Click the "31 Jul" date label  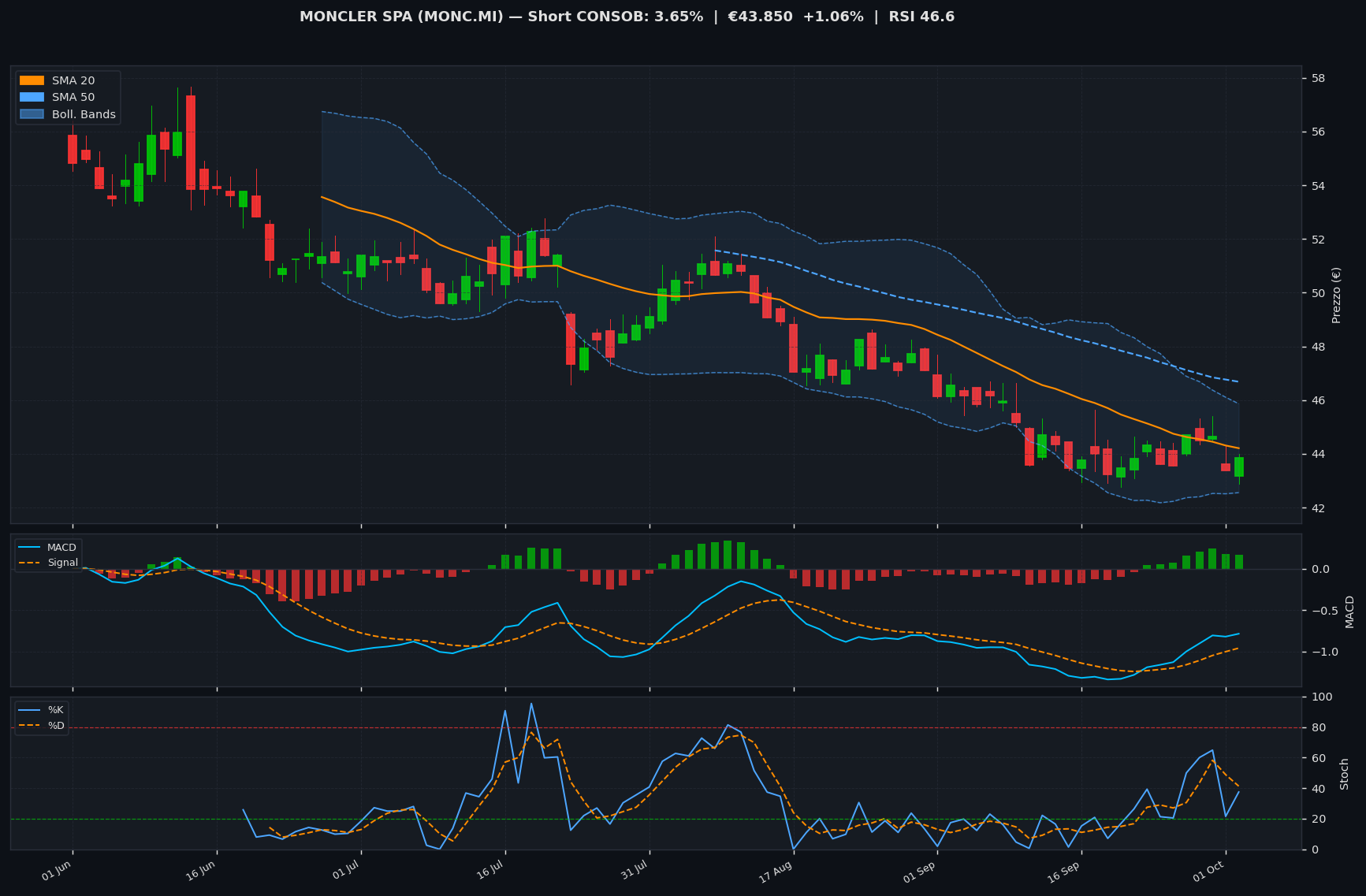click(634, 872)
